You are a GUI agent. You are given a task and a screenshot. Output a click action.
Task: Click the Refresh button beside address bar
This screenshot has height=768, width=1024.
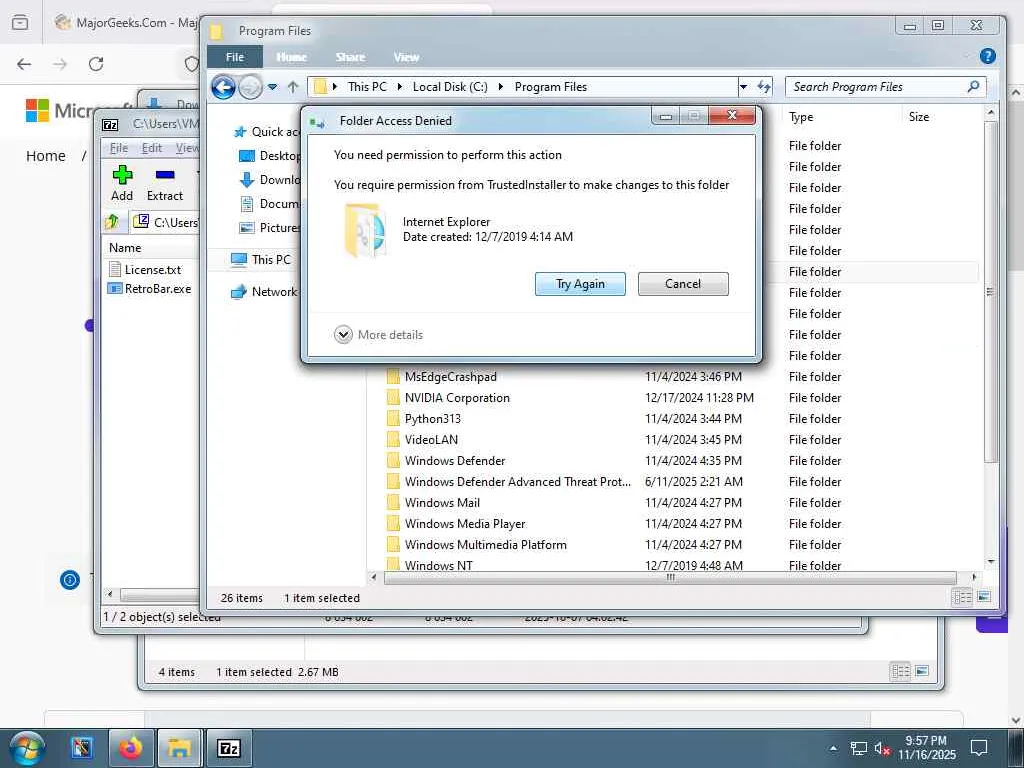pos(764,87)
